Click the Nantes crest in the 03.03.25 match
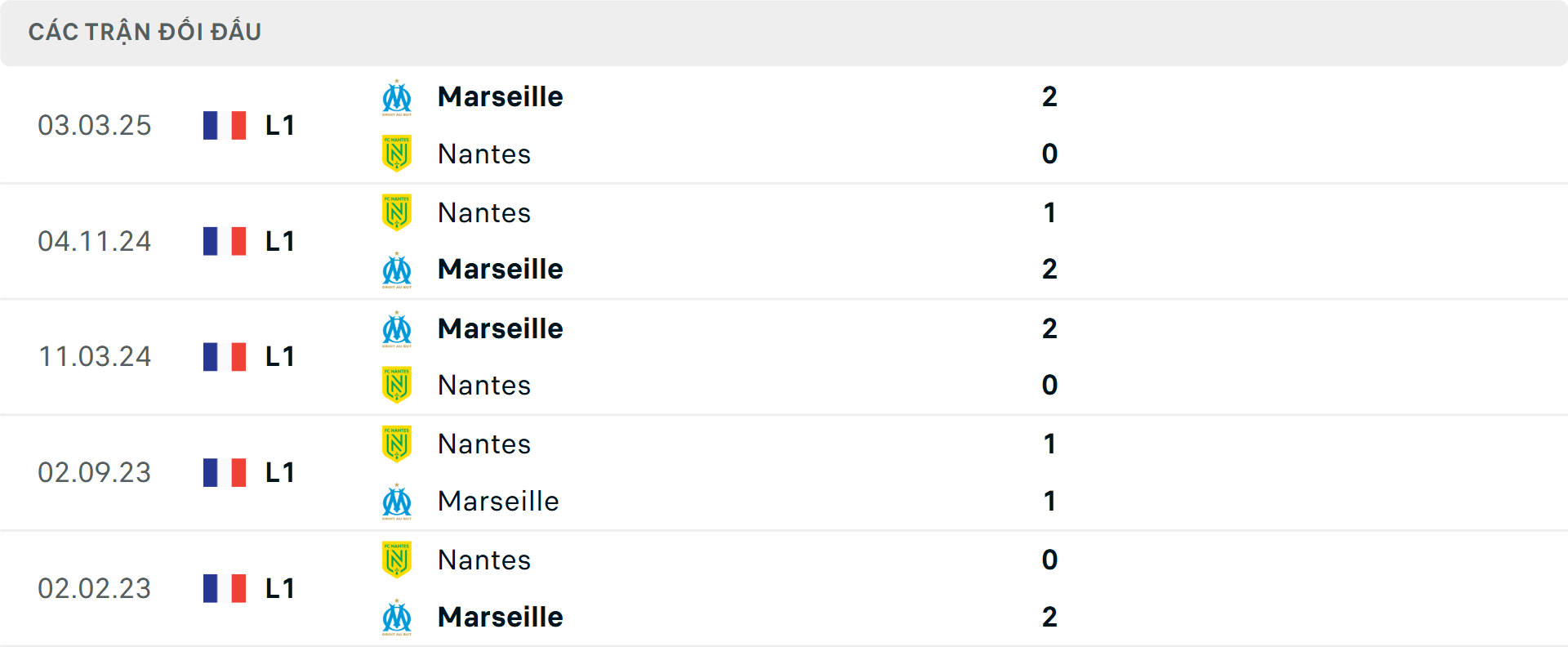This screenshot has width=1568, height=647. [398, 154]
